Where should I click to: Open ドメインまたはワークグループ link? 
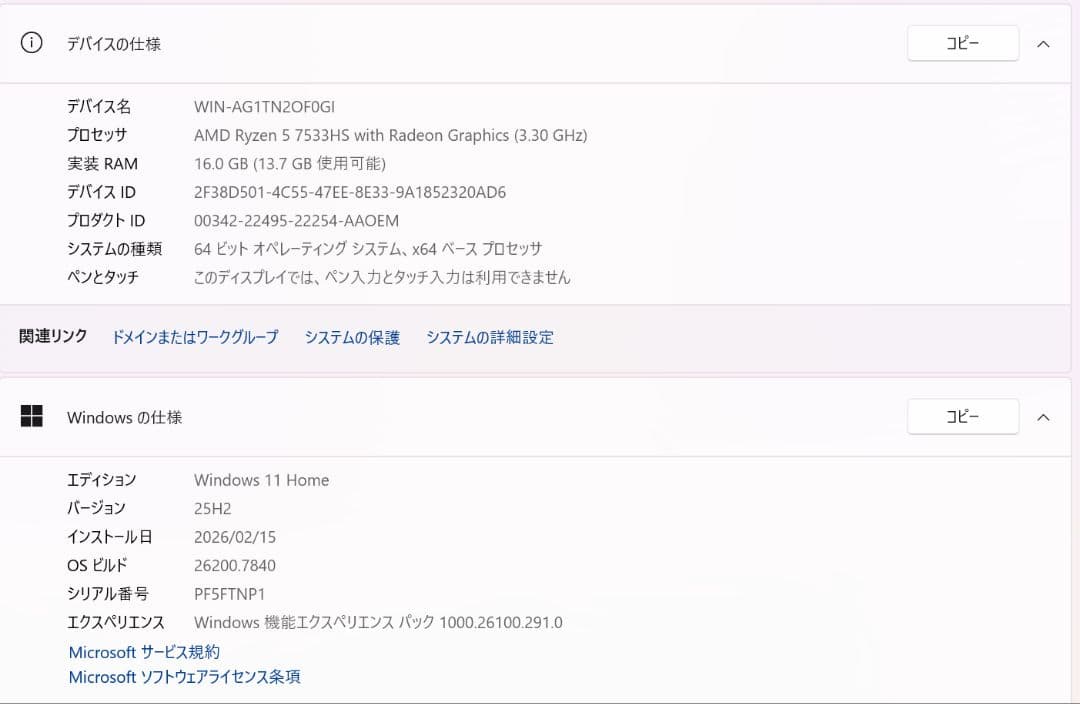point(195,337)
